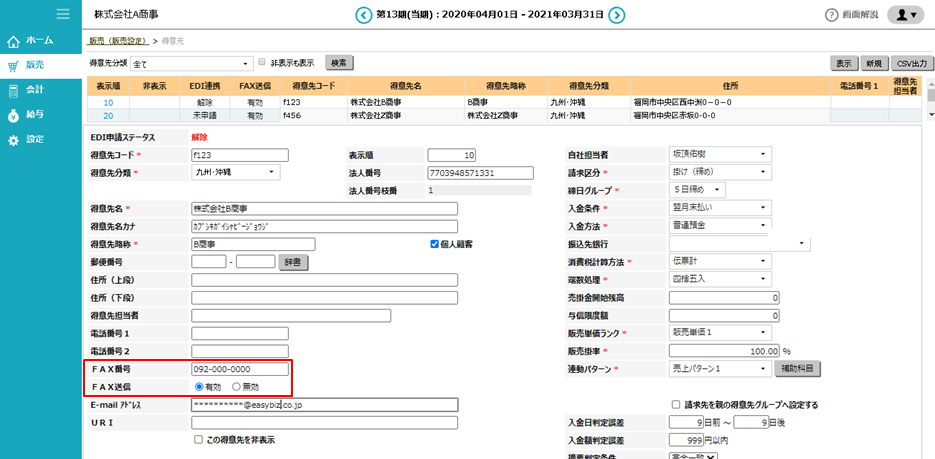
Task: Check この得意先を非表示 checkbox
Action: 198,439
